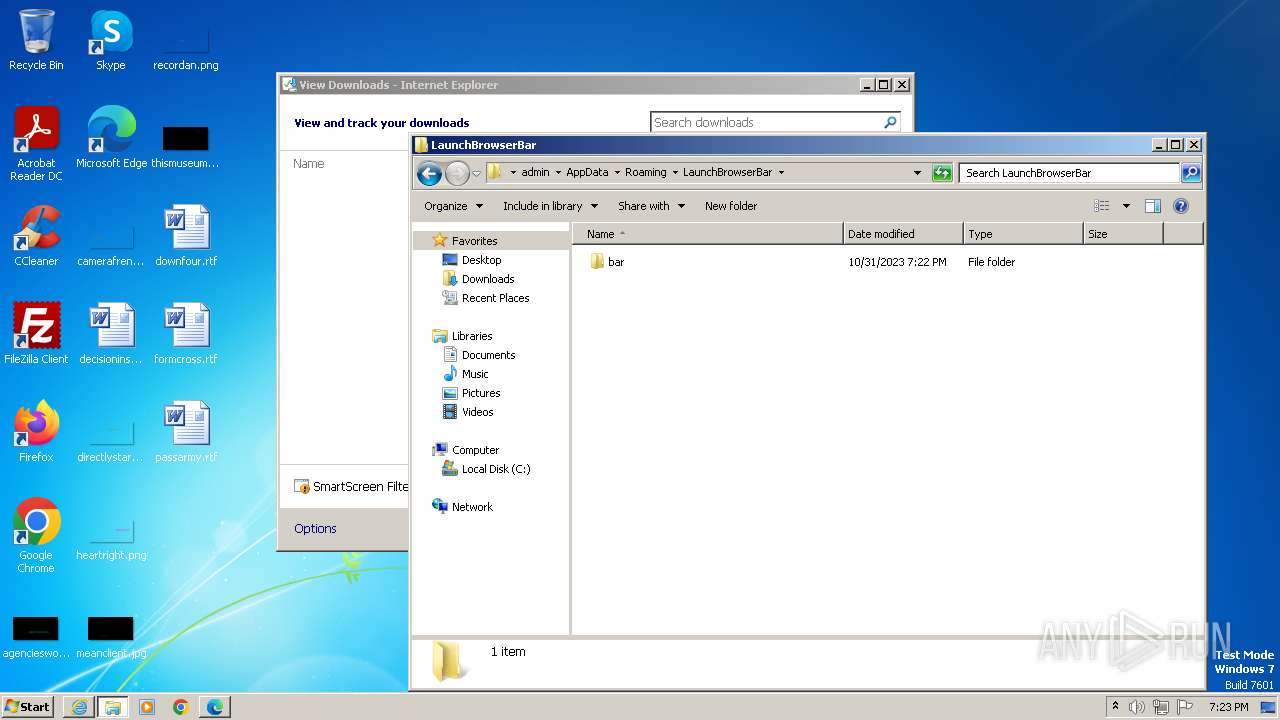The width and height of the screenshot is (1280, 720).
Task: Click Edge taskbar icon
Action: tap(215, 707)
